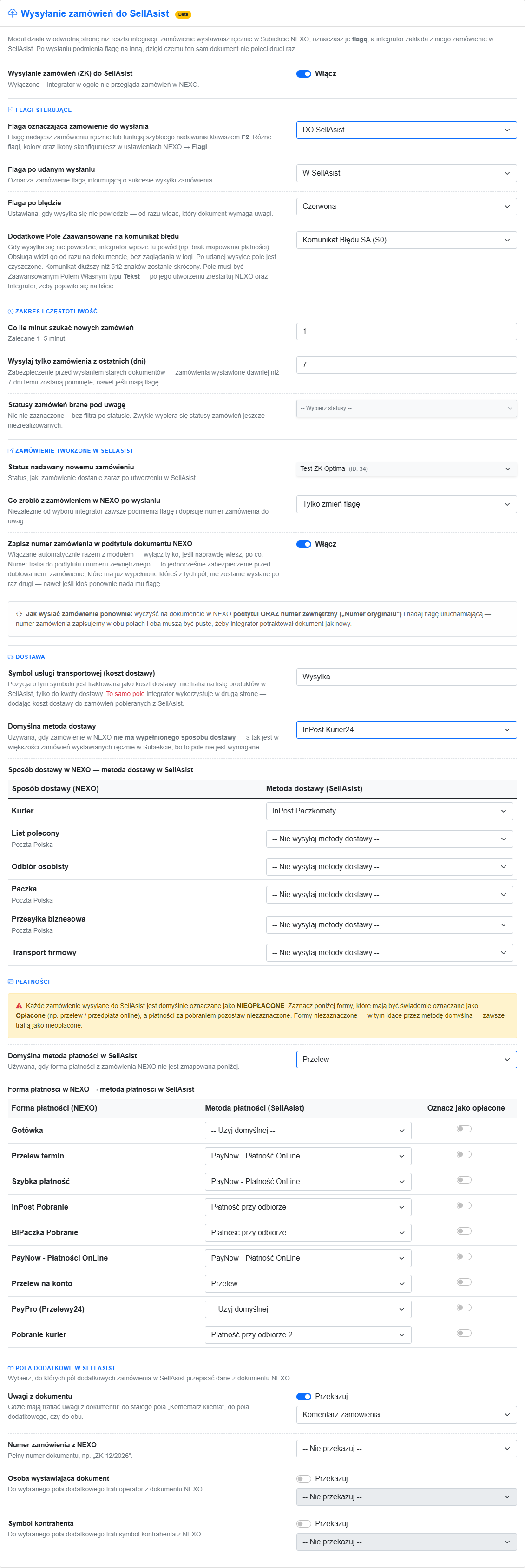Click the clock icon beside Zakres i częstotliwość
The image size is (525, 1568).
(10, 312)
